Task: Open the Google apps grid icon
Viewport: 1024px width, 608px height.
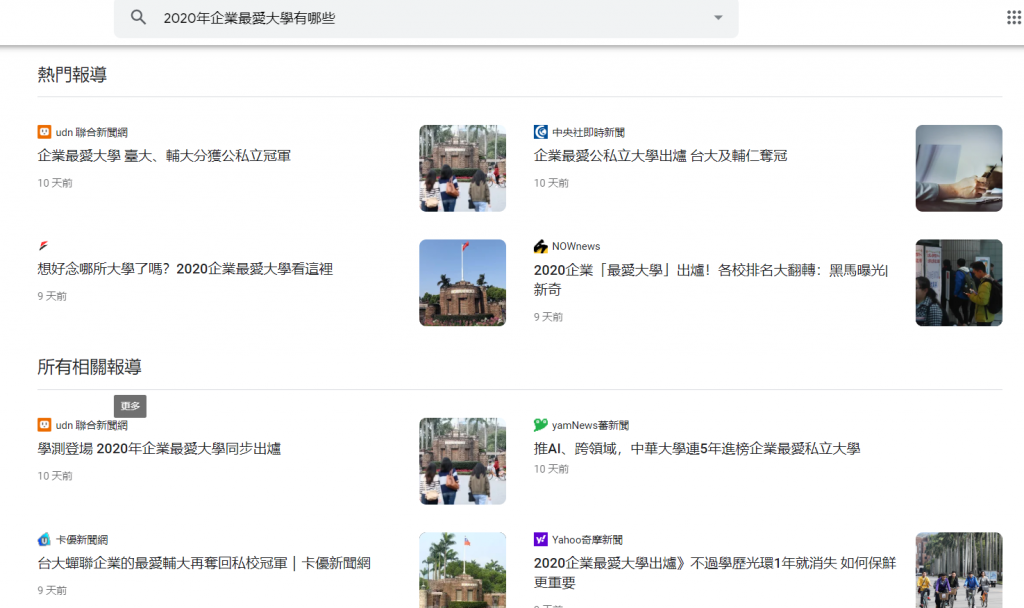Action: coord(1013,17)
